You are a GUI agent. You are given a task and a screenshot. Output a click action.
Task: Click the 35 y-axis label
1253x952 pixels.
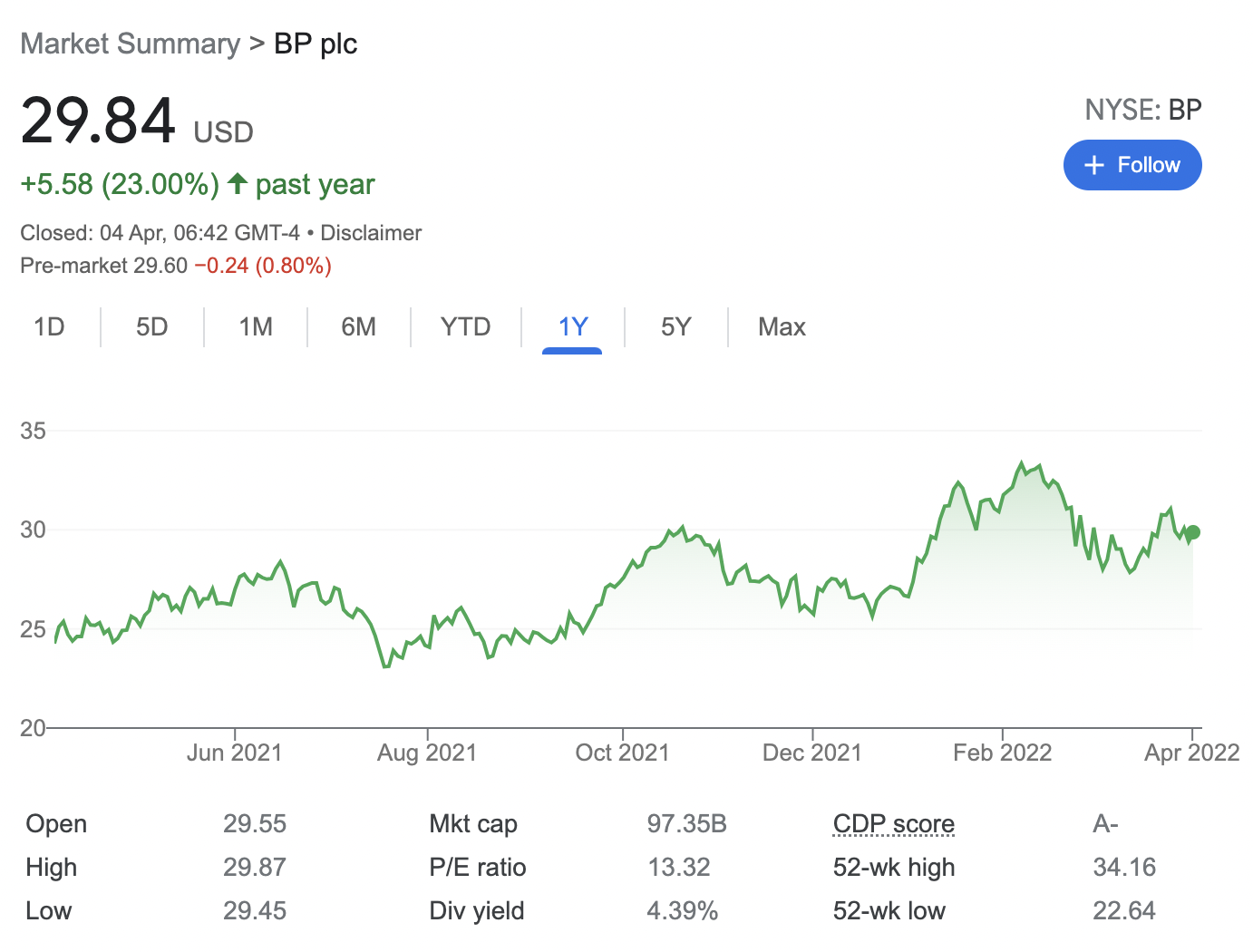(x=33, y=431)
